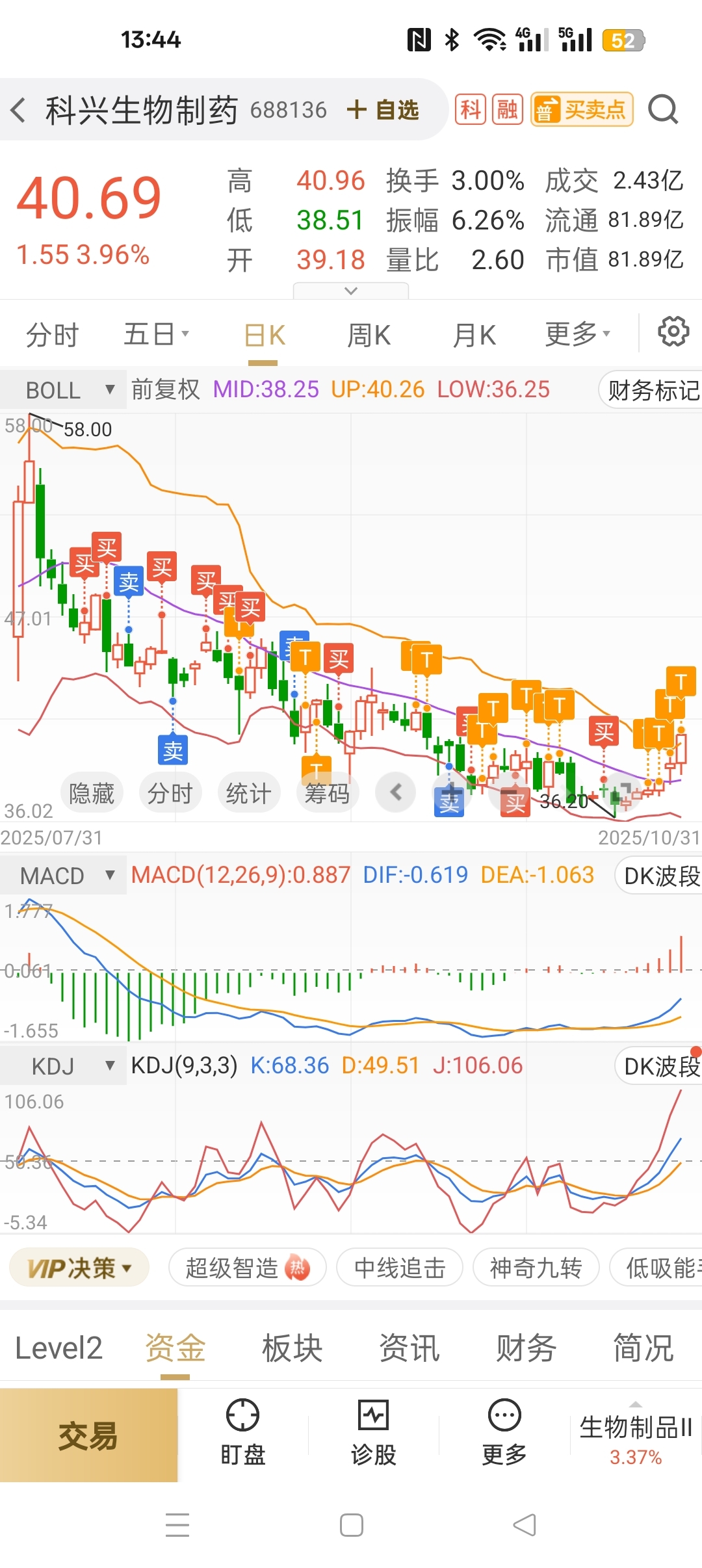
Task: Tap the 融 margin badge icon
Action: (x=508, y=109)
